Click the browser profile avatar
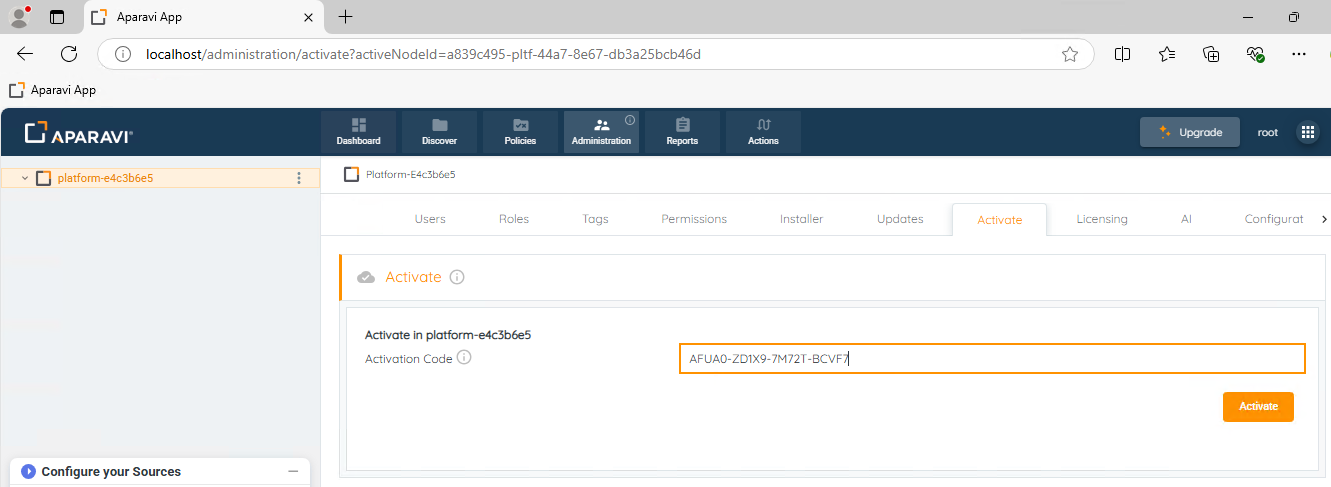This screenshot has height=487, width=1331. (x=19, y=16)
